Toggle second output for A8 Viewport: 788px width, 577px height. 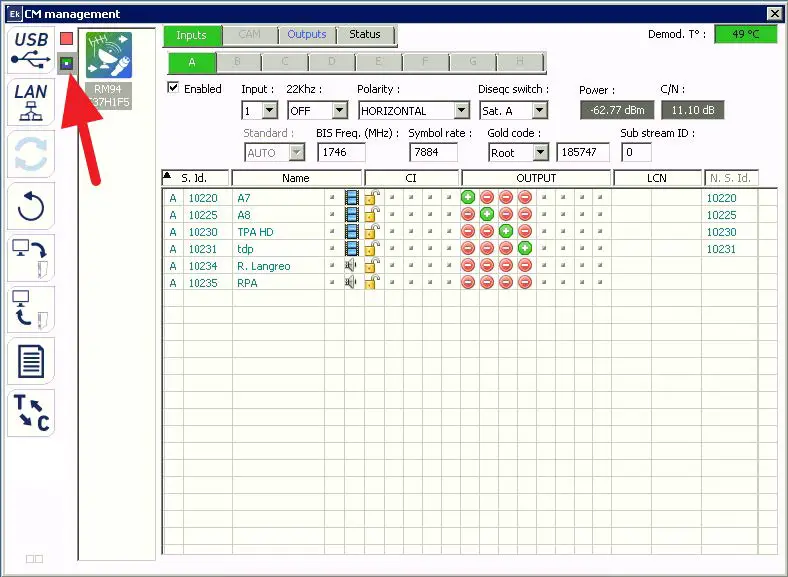tap(486, 214)
